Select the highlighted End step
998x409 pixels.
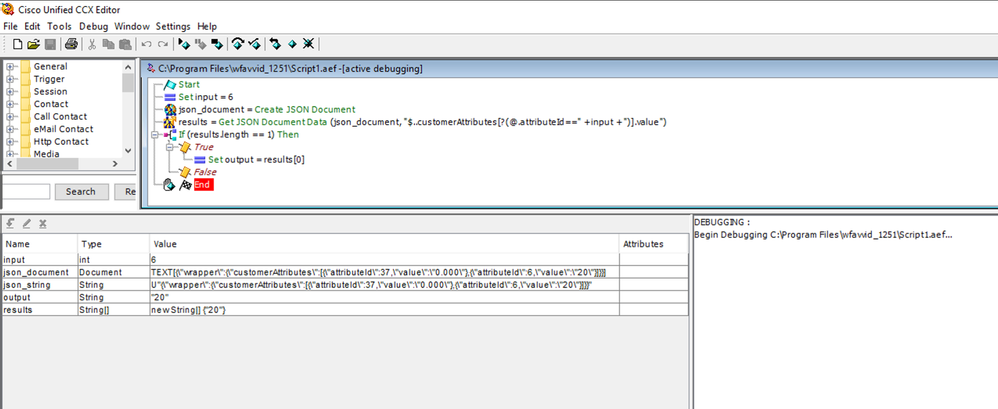[204, 185]
